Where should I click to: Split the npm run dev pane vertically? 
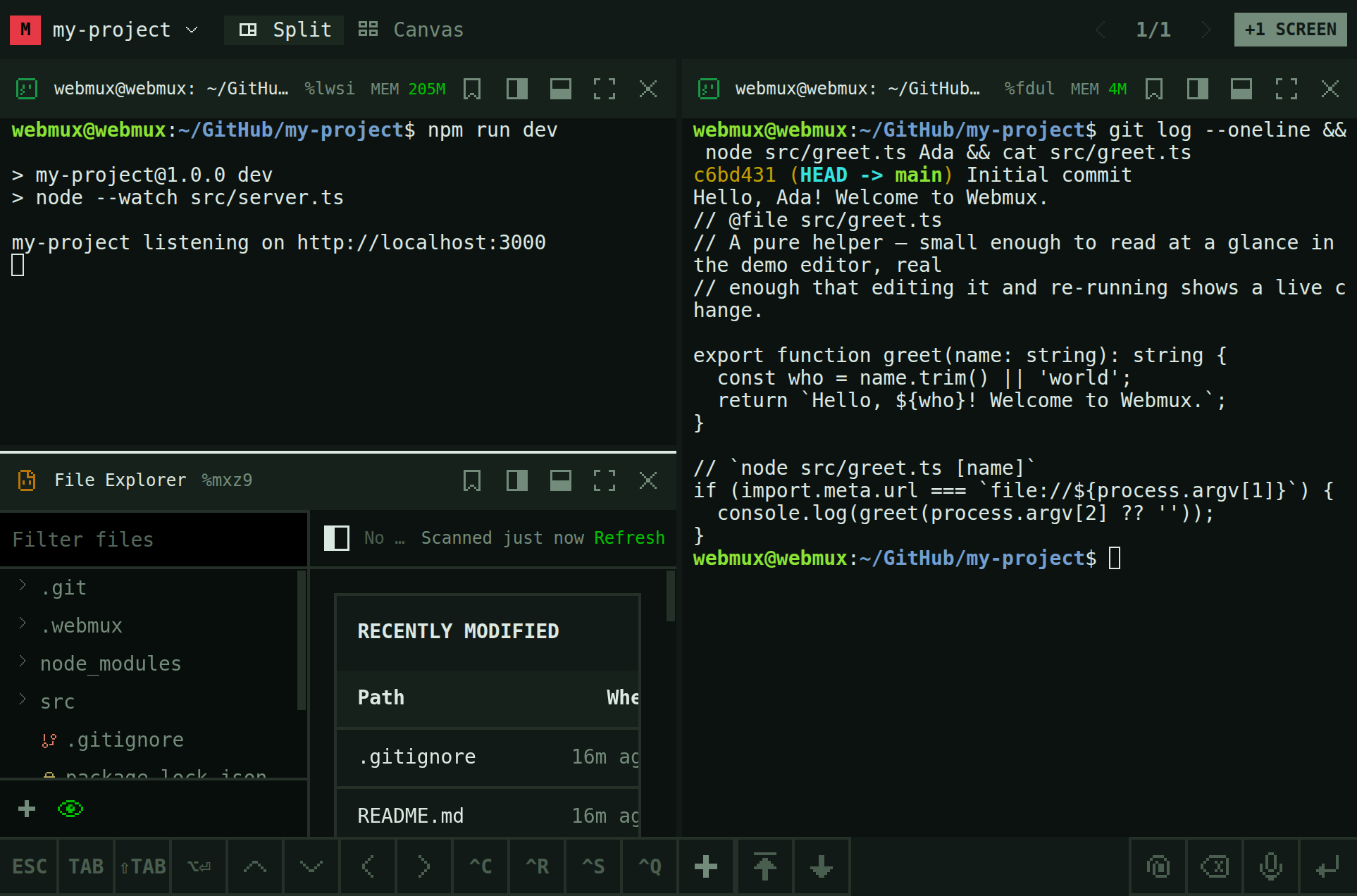516,89
